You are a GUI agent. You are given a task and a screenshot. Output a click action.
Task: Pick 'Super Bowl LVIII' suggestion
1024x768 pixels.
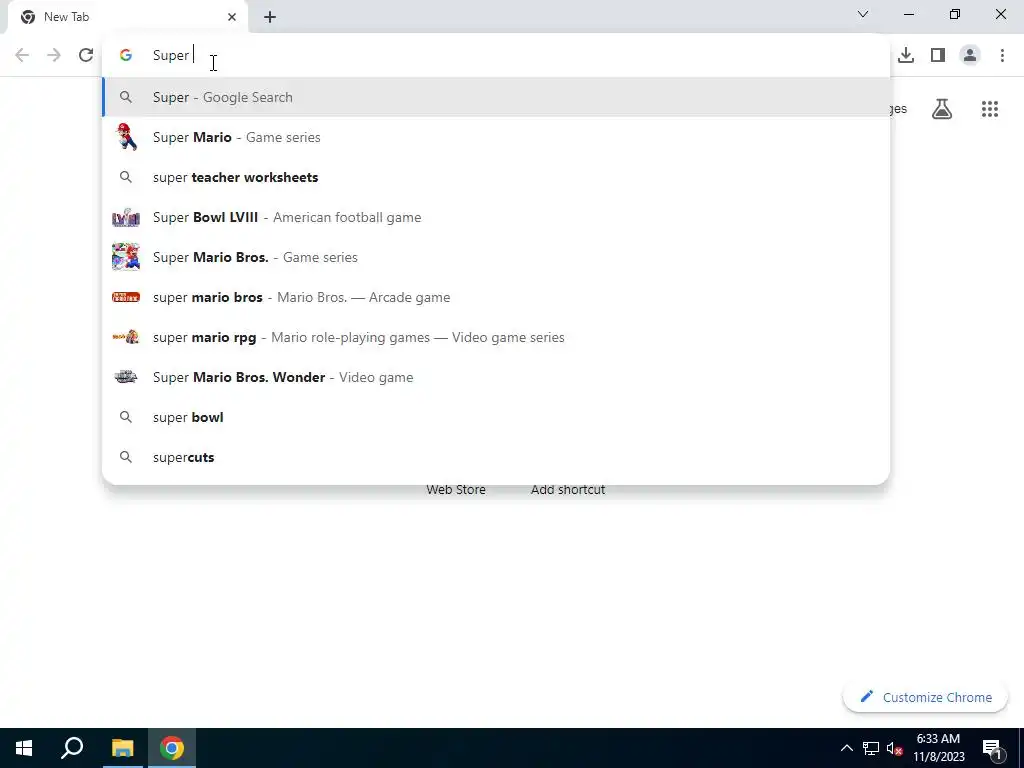pyautogui.click(x=496, y=217)
